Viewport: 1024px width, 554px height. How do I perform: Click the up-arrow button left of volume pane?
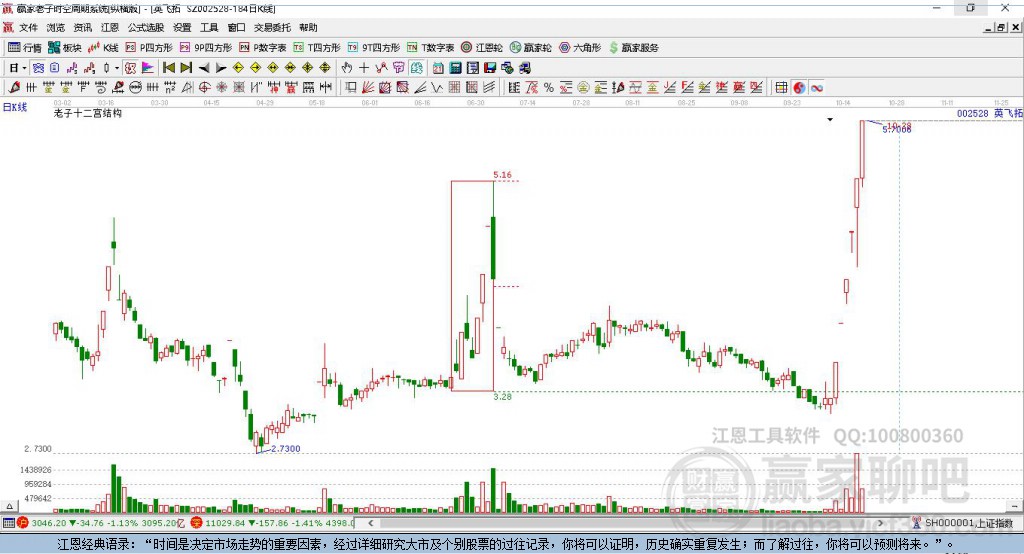click(9, 506)
